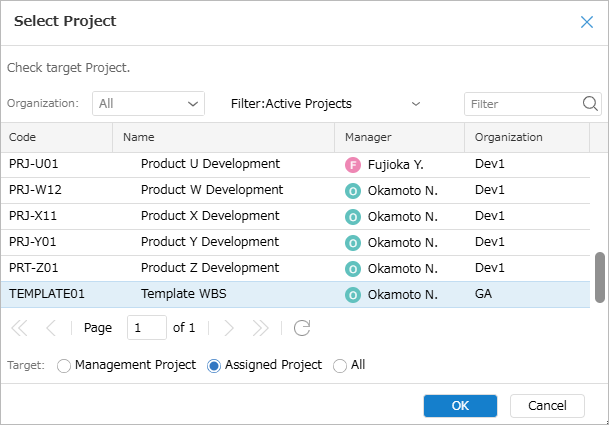Select the Assigned Project radio button
This screenshot has height=425, width=609.
pos(214,366)
